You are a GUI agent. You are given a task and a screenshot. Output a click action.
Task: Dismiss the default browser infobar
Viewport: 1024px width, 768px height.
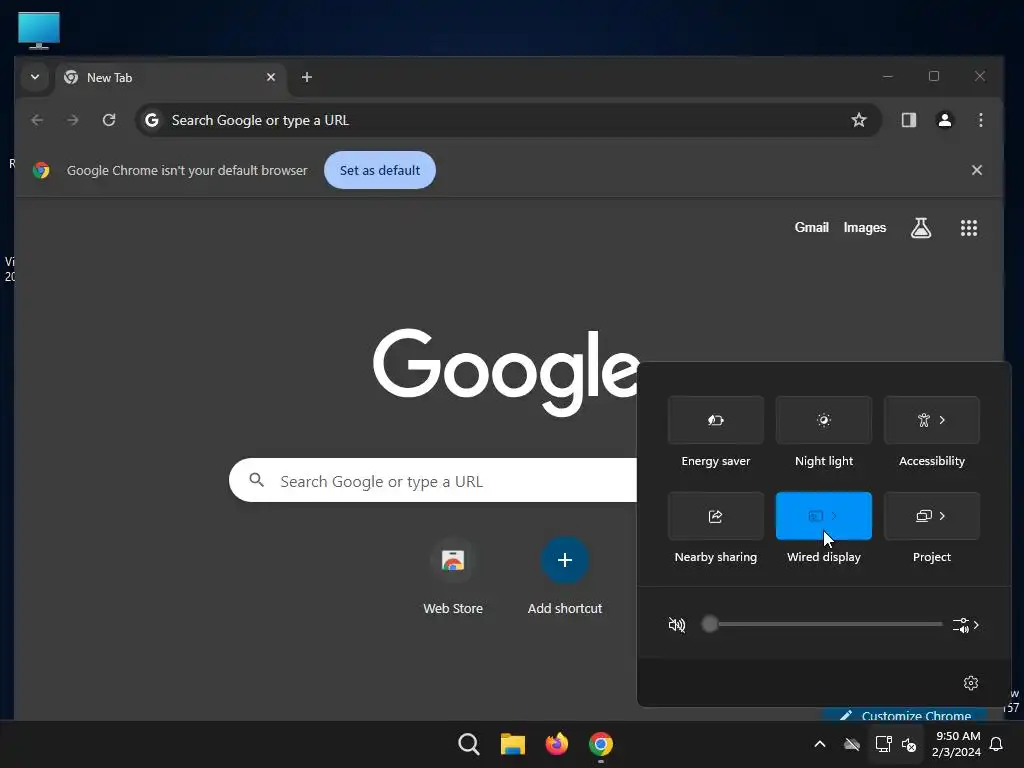976,170
